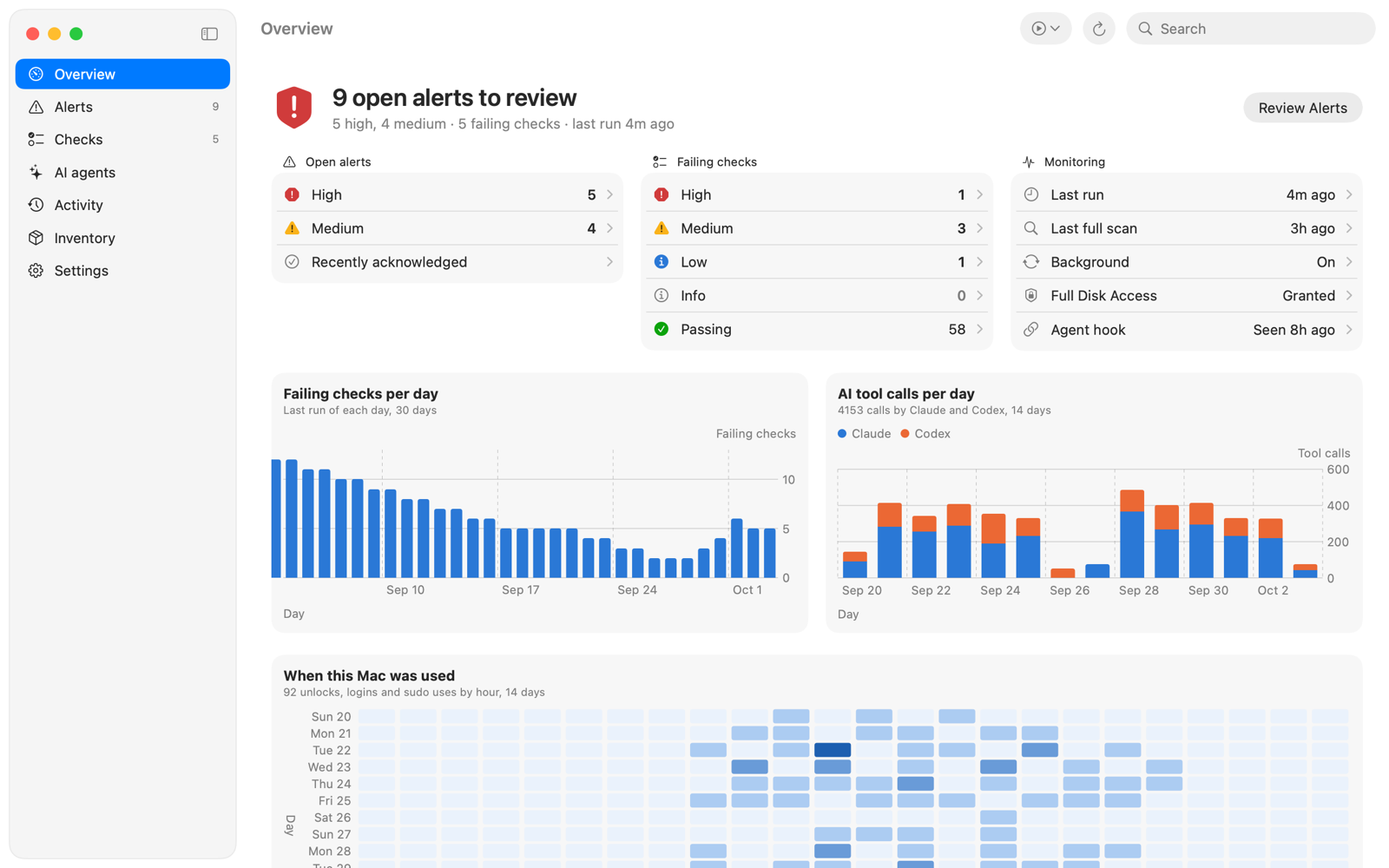Click the Review Alerts button
This screenshot has width=1389, height=868.
tap(1302, 108)
